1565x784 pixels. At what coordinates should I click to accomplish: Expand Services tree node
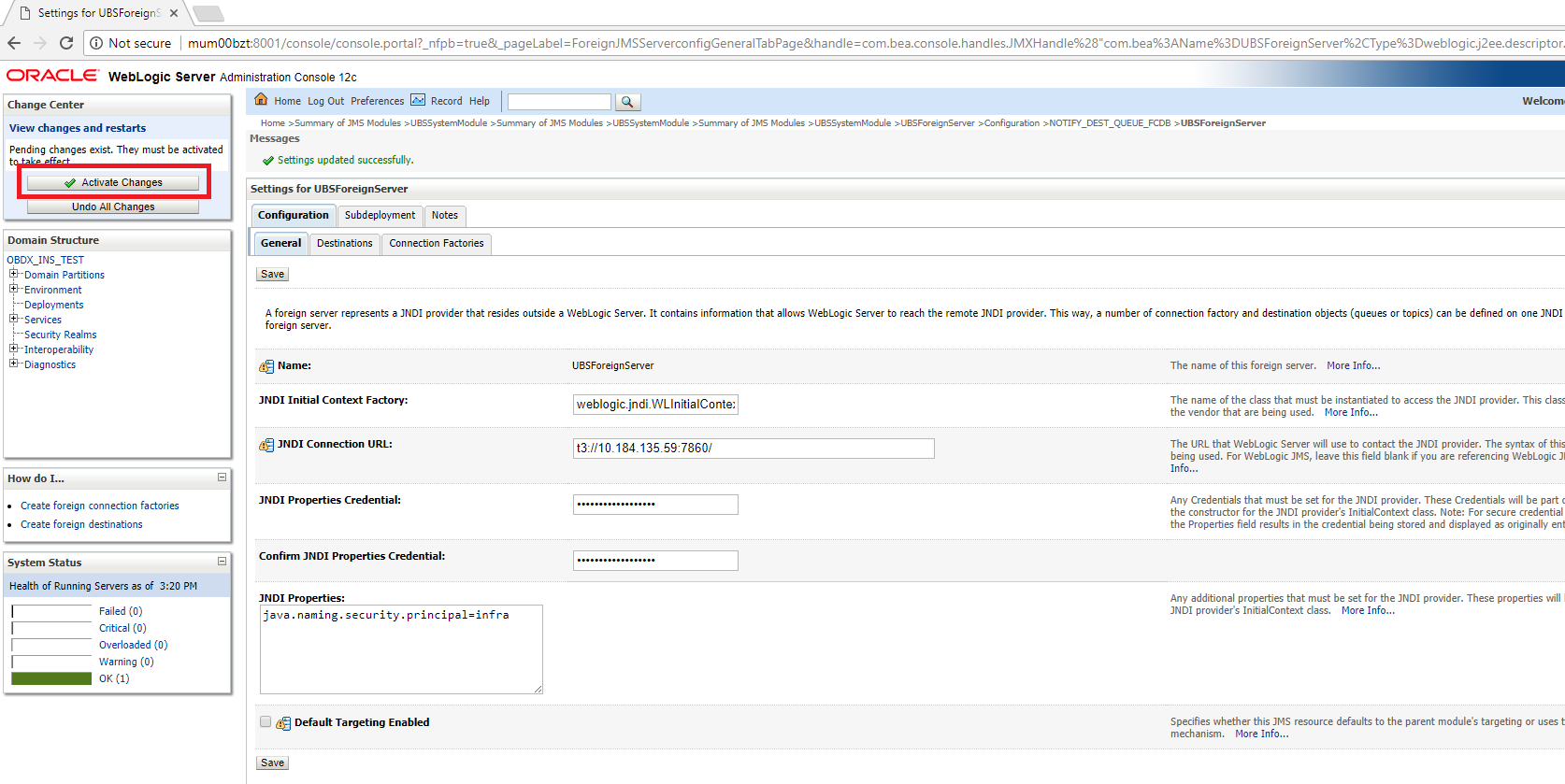(14, 319)
